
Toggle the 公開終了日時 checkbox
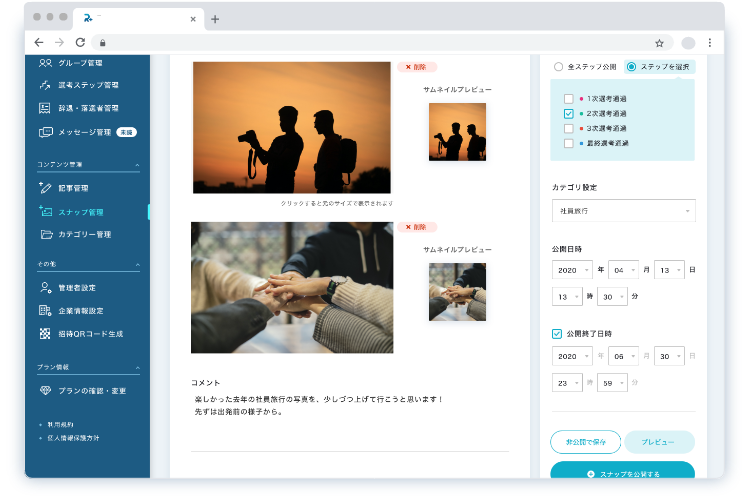(x=557, y=333)
